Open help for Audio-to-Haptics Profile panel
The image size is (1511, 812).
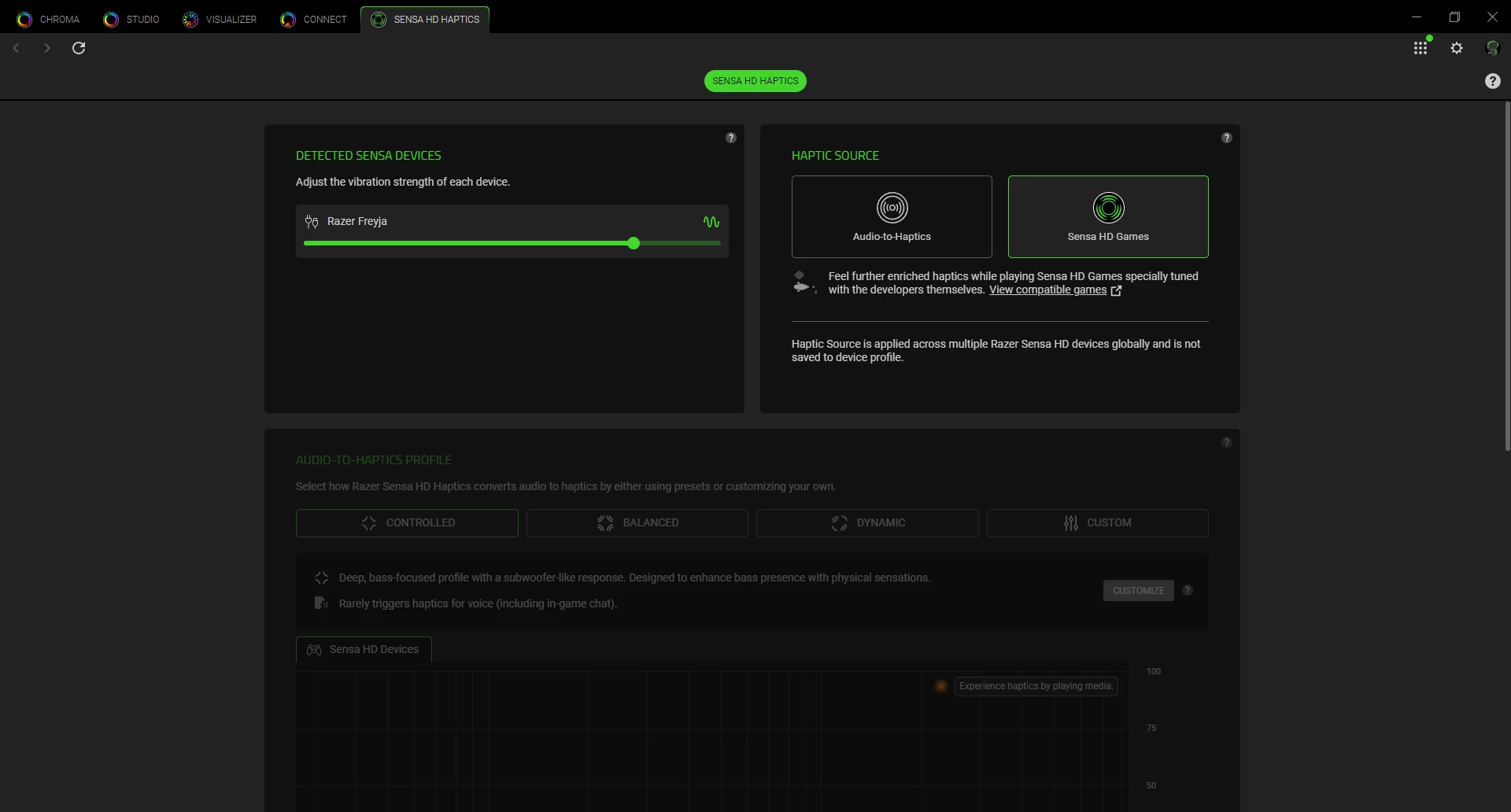[1227, 442]
